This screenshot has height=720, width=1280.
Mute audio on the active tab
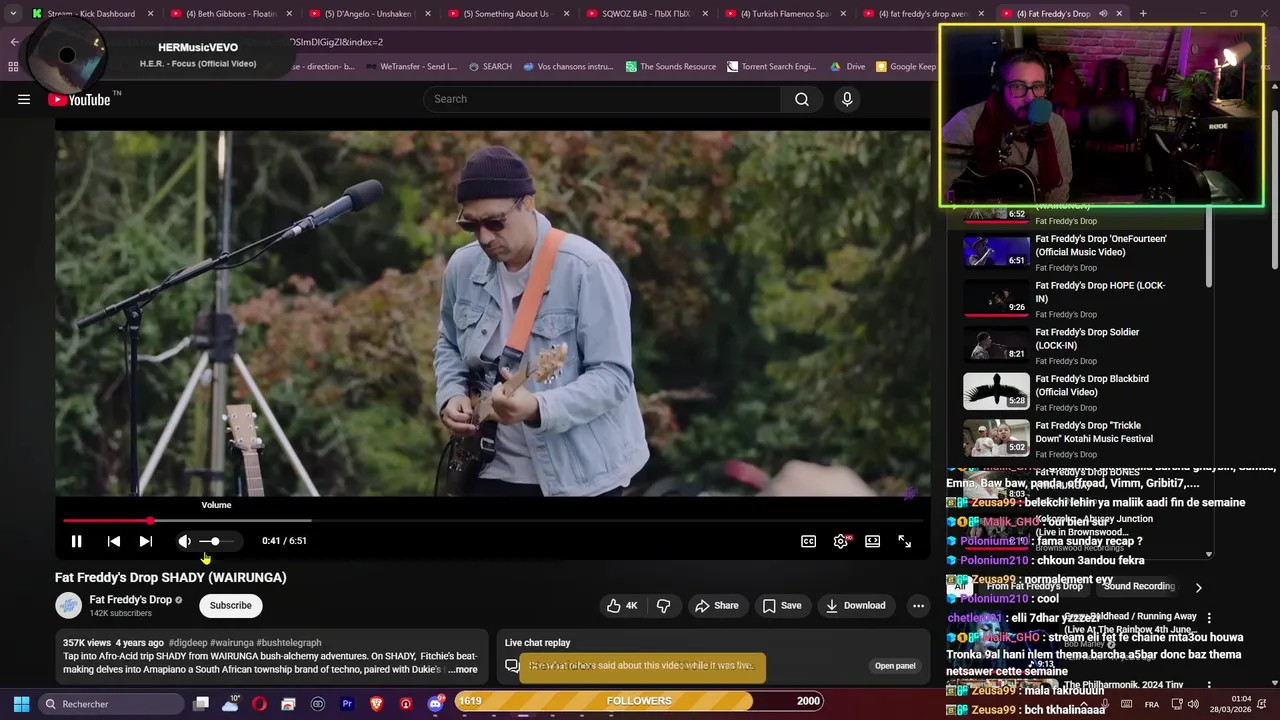1103,14
